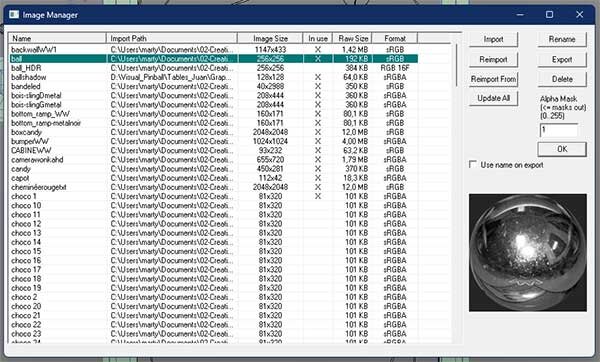600x362 pixels.
Task: Select the candy image row
Action: tap(213, 169)
